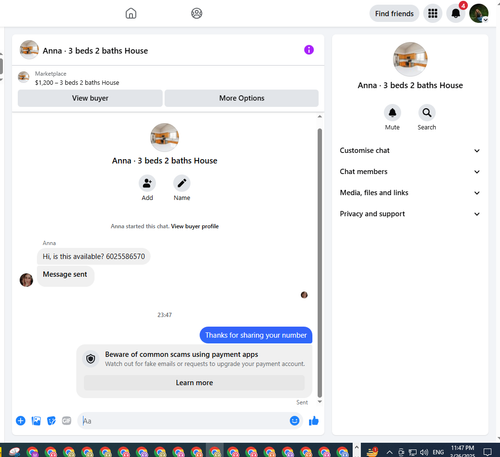Expand Privacy and support section
Viewport: 500px width, 457px height.
(410, 214)
